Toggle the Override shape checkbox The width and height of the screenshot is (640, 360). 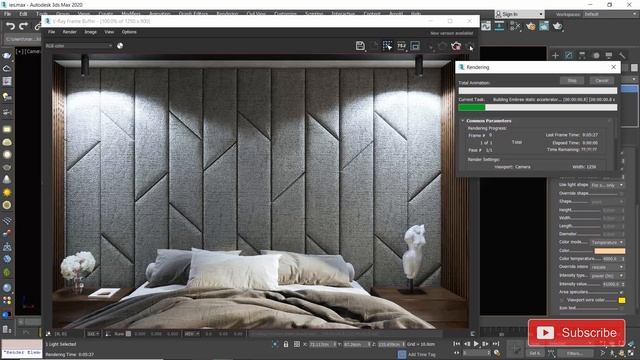[x=621, y=193]
